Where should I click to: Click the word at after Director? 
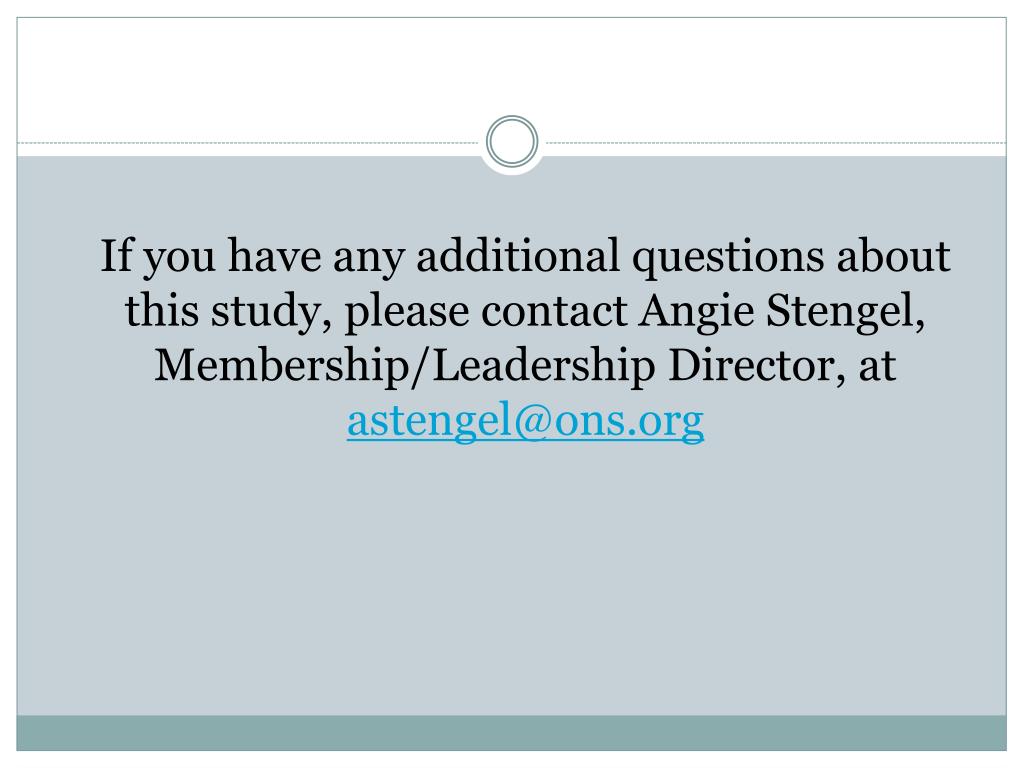[876, 367]
